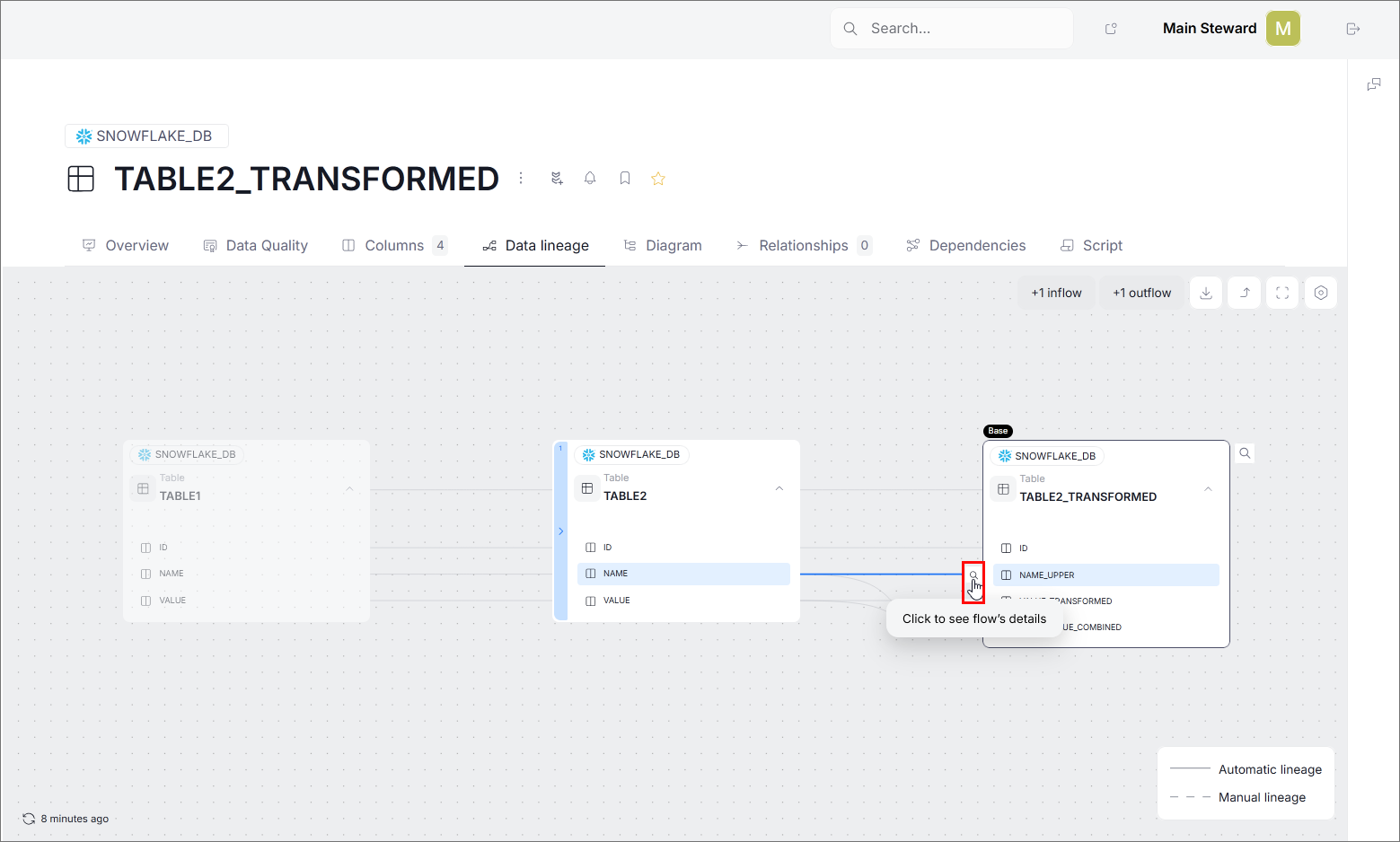Click the magnifier on the NAME flow line
The width and height of the screenshot is (1400, 842).
click(x=973, y=574)
